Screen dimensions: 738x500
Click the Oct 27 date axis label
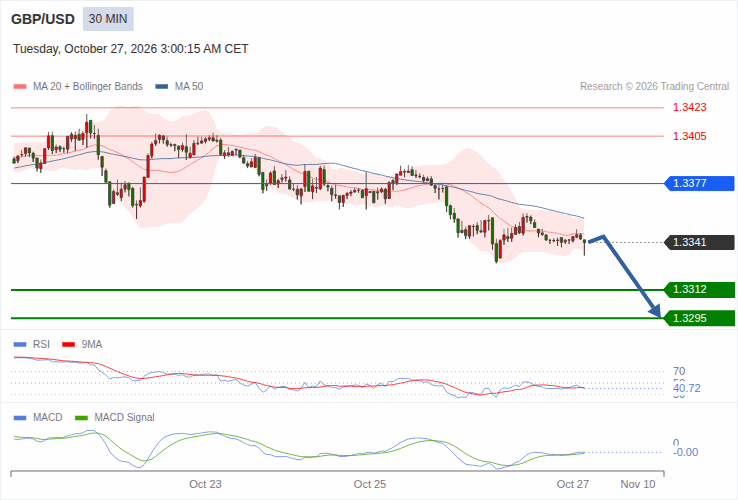tap(573, 484)
